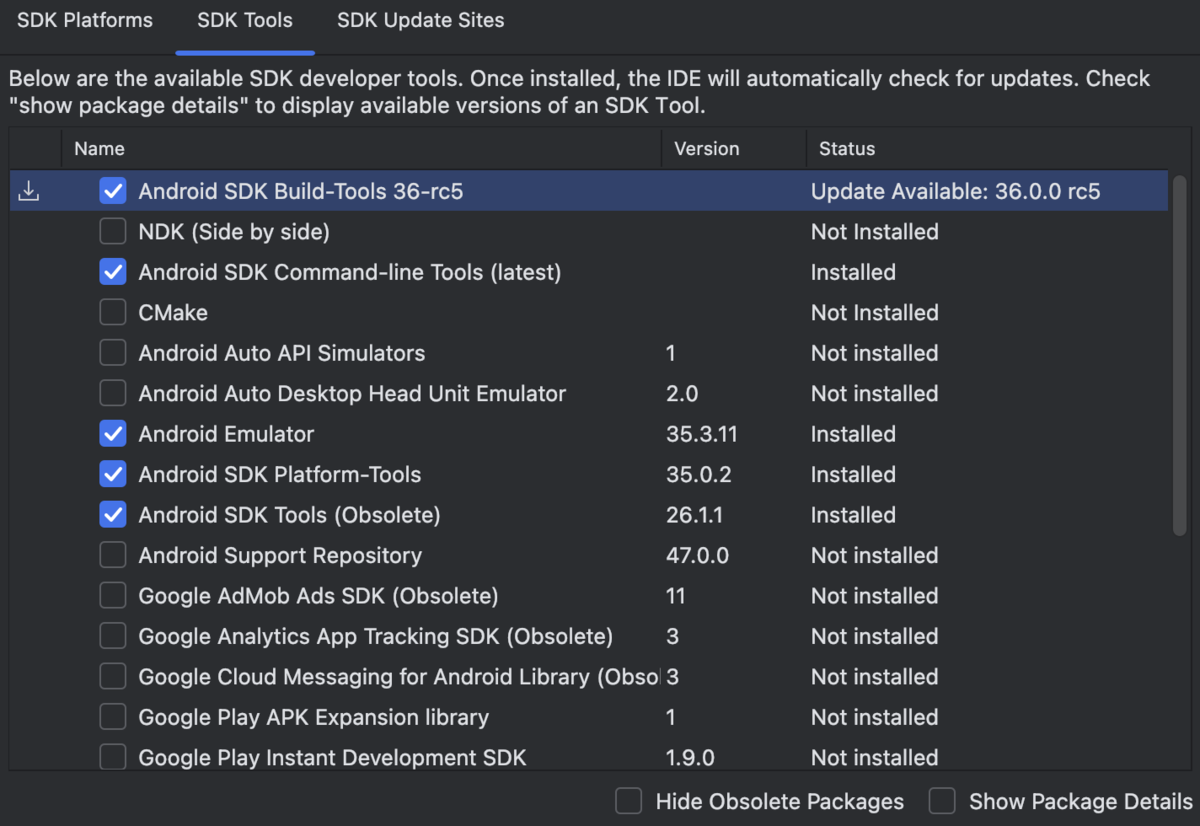Click the Version column header
This screenshot has width=1200, height=826.
pos(734,149)
